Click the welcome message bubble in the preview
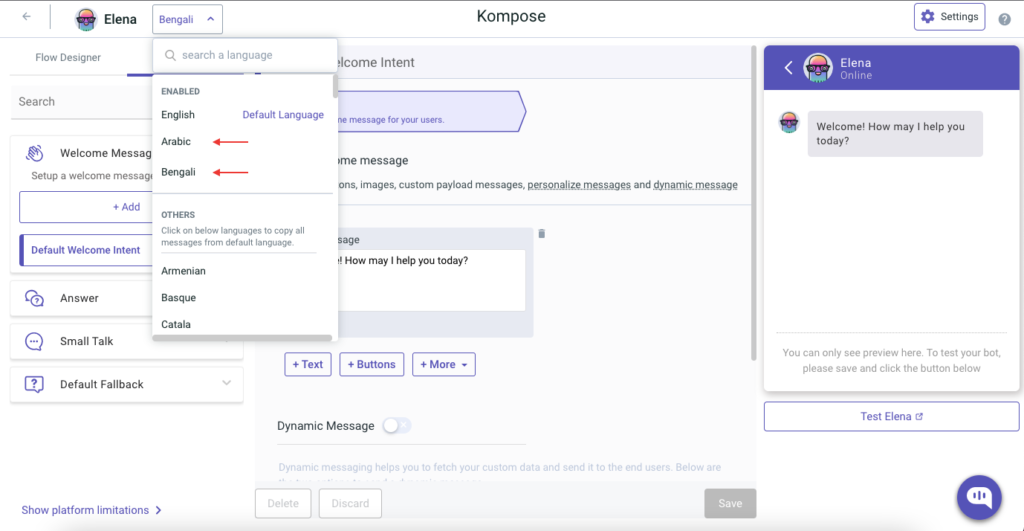The height and width of the screenshot is (531, 1024). point(895,134)
